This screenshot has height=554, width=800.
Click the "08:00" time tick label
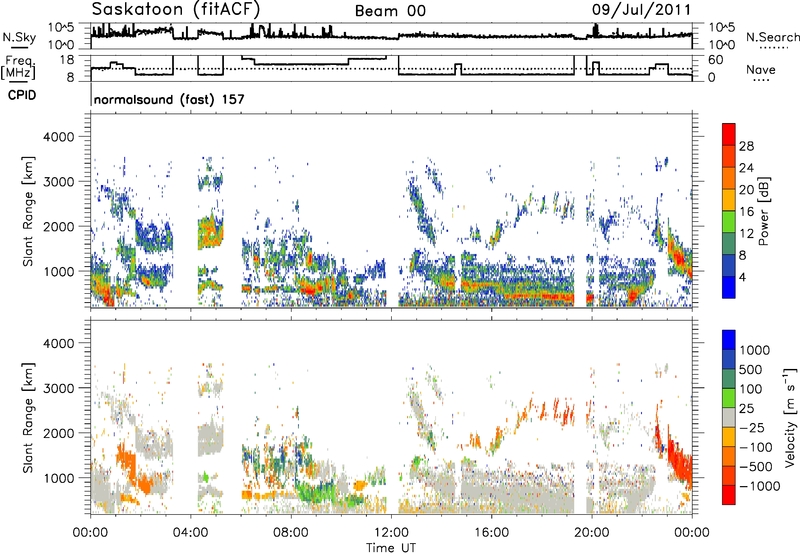(x=291, y=533)
